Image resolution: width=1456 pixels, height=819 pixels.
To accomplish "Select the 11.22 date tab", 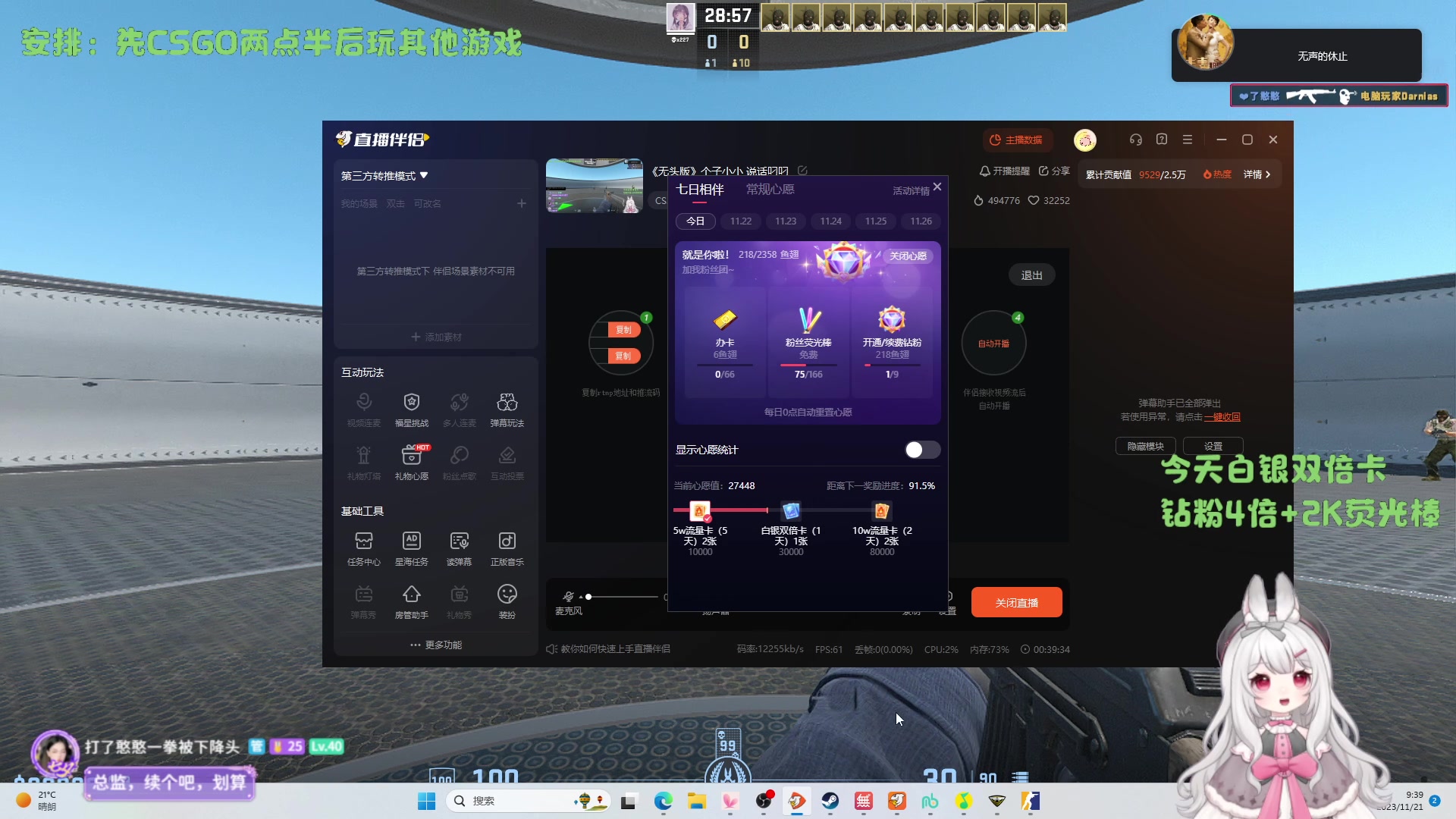I will coord(741,221).
